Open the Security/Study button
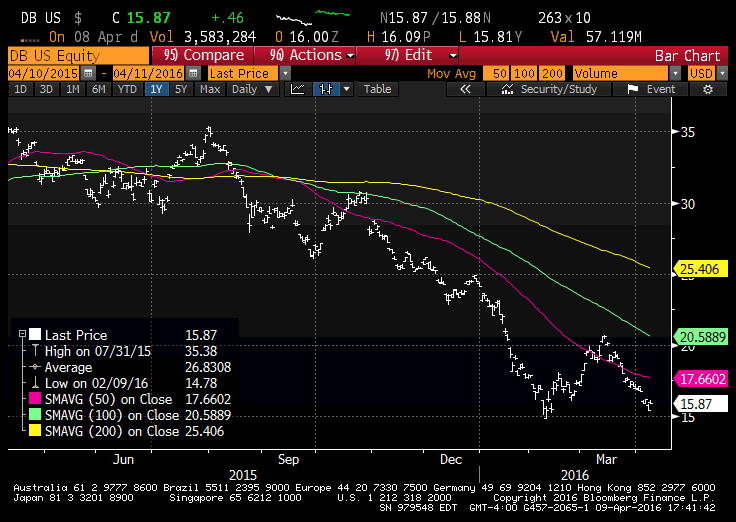736x522 pixels. coord(549,89)
